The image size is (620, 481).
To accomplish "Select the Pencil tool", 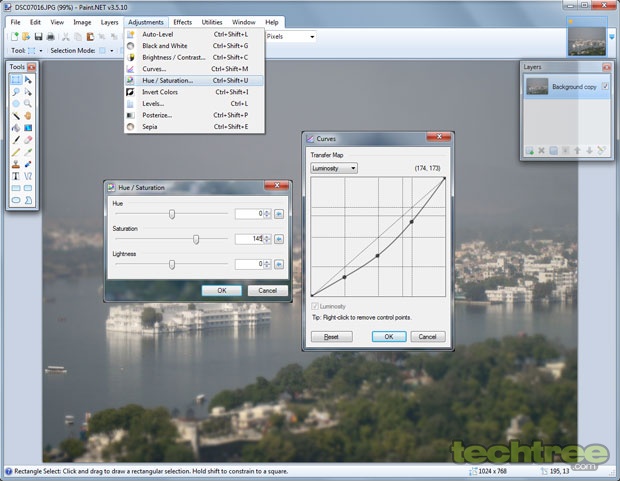I will tap(16, 152).
